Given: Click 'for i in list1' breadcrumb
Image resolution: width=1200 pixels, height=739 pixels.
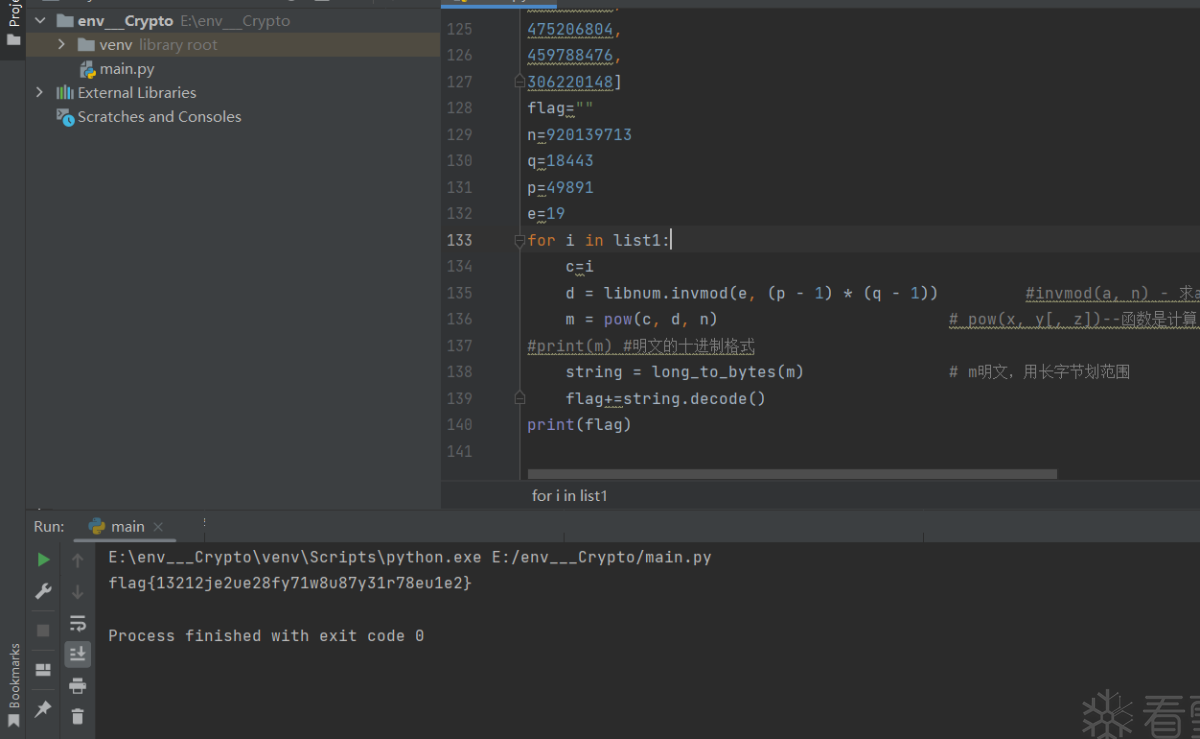Looking at the screenshot, I should (x=569, y=496).
